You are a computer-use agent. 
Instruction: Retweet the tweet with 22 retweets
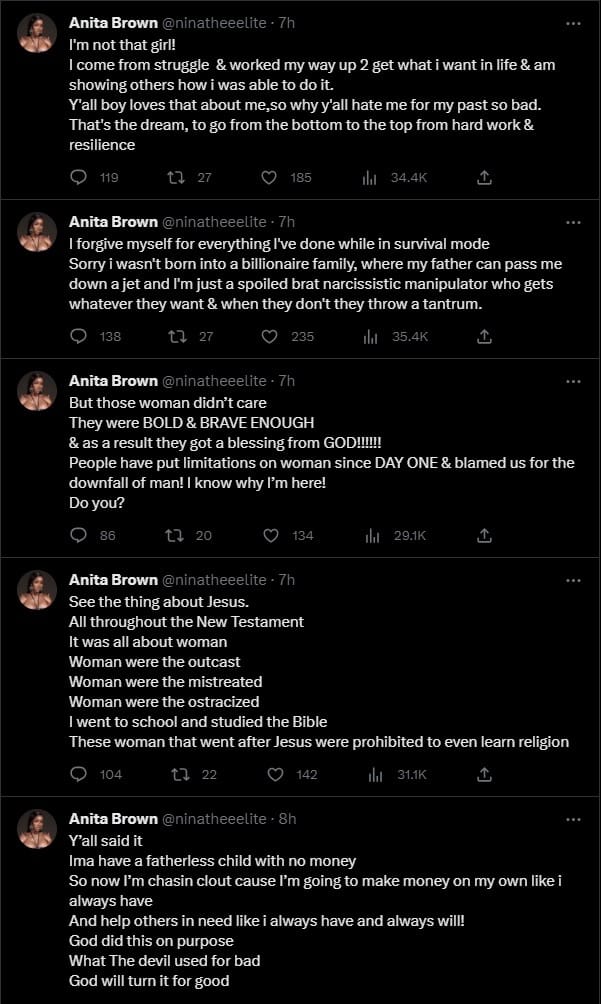tap(179, 775)
